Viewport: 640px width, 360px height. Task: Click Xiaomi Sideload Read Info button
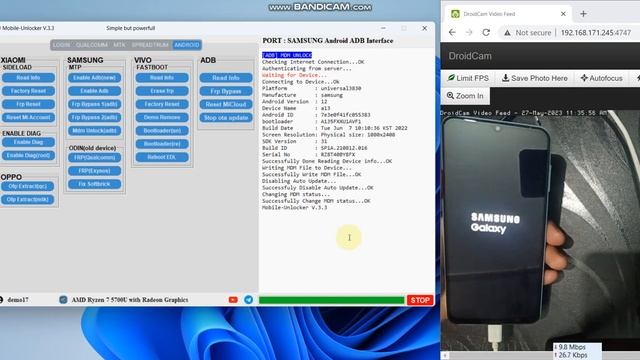pyautogui.click(x=28, y=78)
